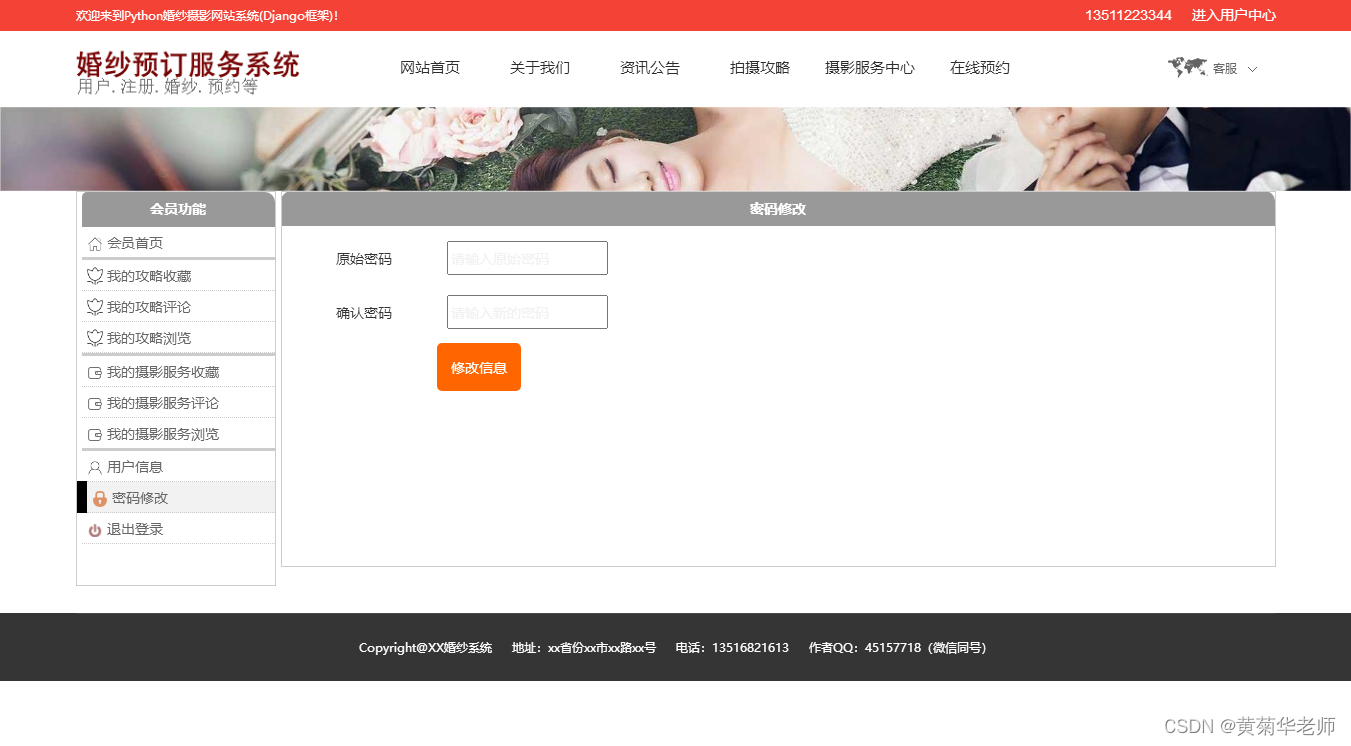
Task: Click the footer text Copyright@XX婚纱系统
Action: click(425, 648)
